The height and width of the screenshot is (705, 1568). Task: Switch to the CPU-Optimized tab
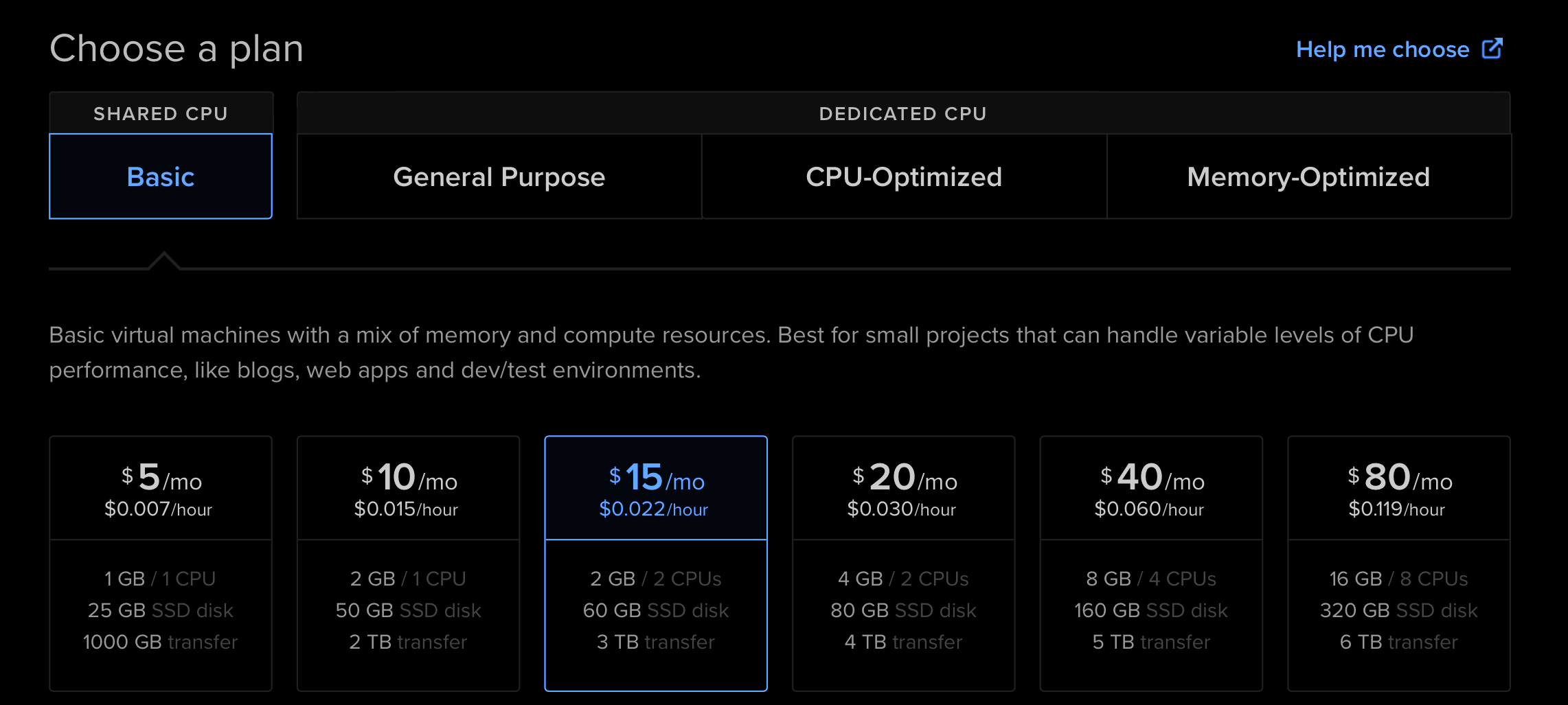(x=904, y=176)
